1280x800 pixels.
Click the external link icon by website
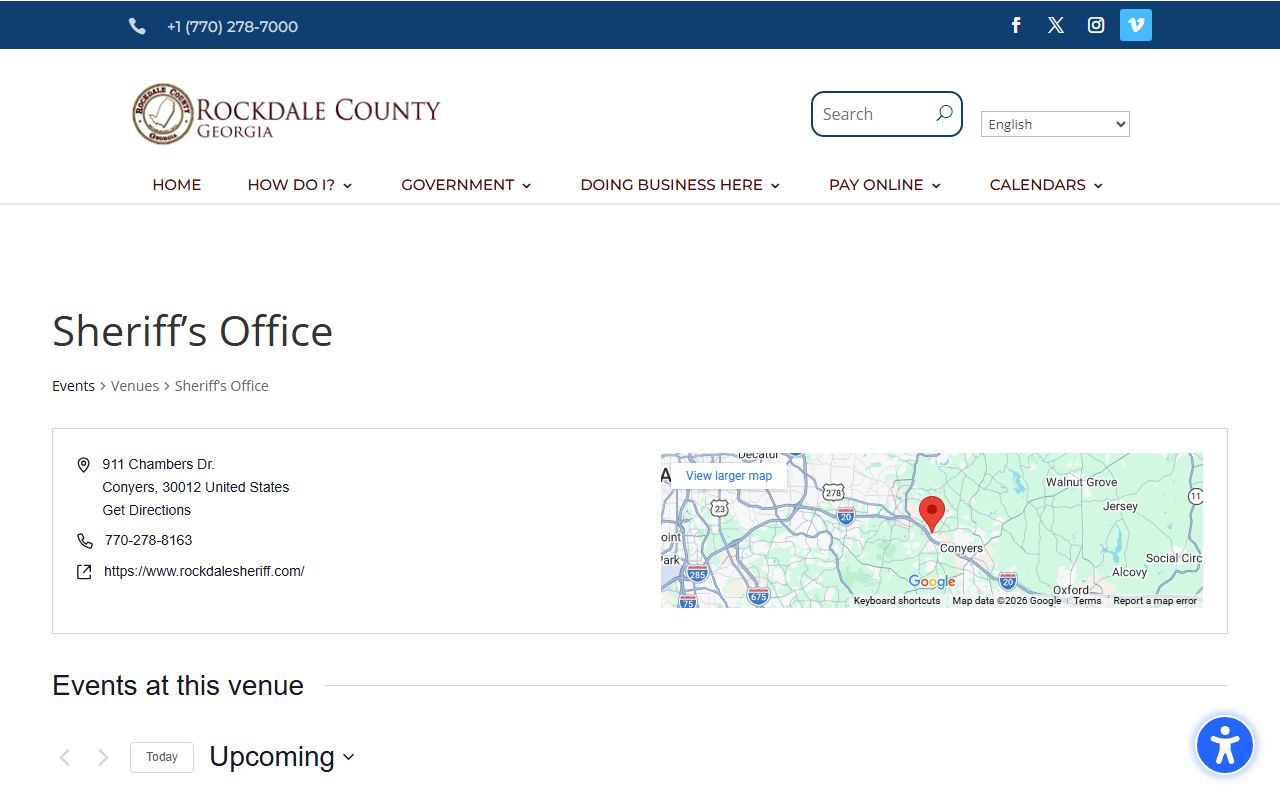[84, 572]
